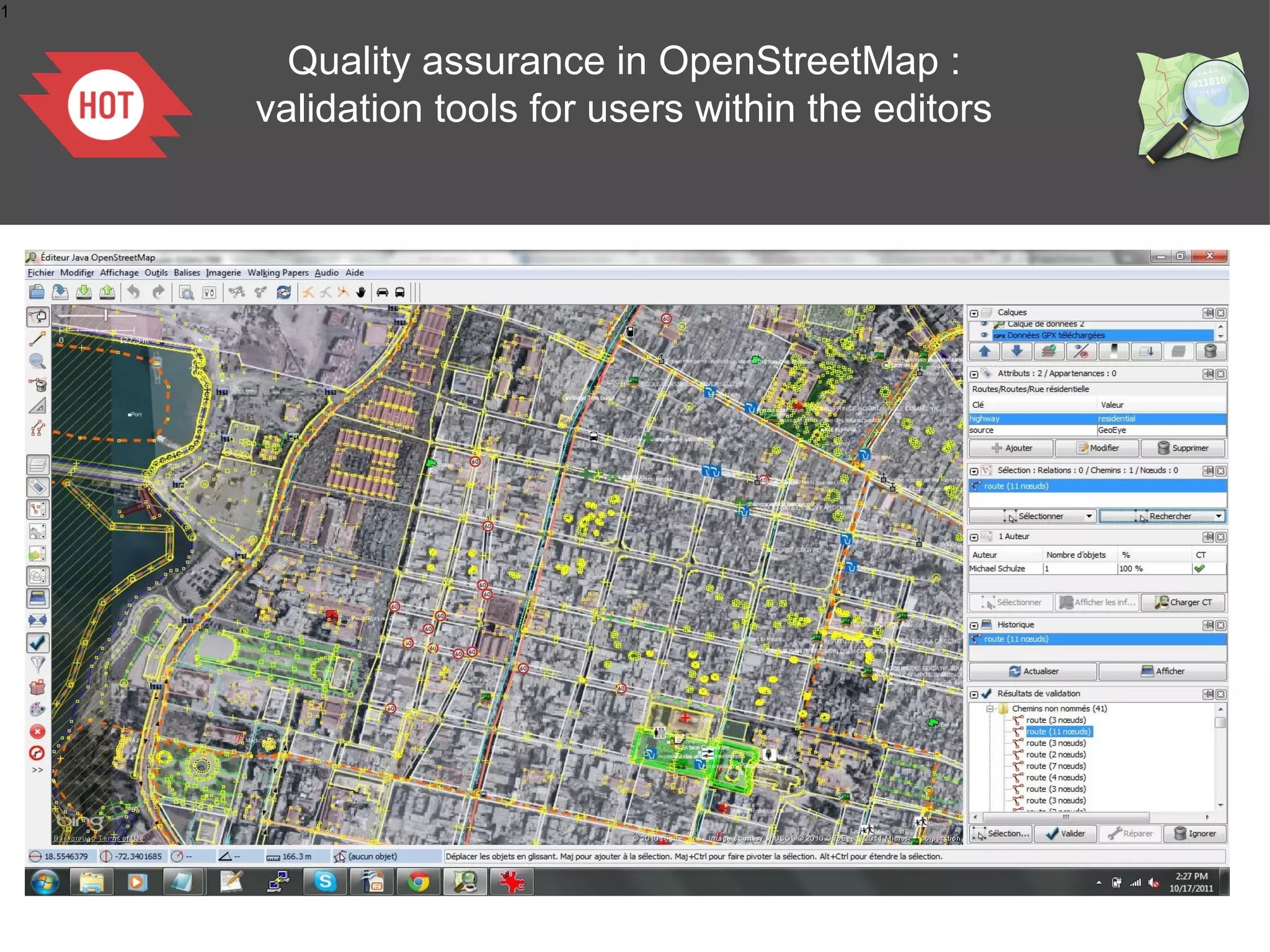Select the delete mode trash tool
Viewport: 1270px width, 952px height.
tap(37, 384)
